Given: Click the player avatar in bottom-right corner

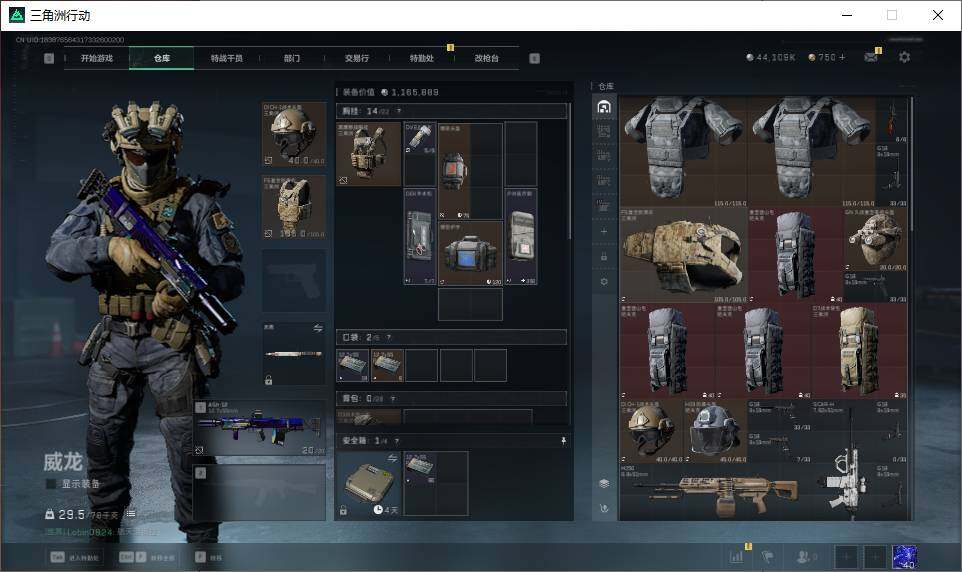Looking at the screenshot, I should (904, 557).
